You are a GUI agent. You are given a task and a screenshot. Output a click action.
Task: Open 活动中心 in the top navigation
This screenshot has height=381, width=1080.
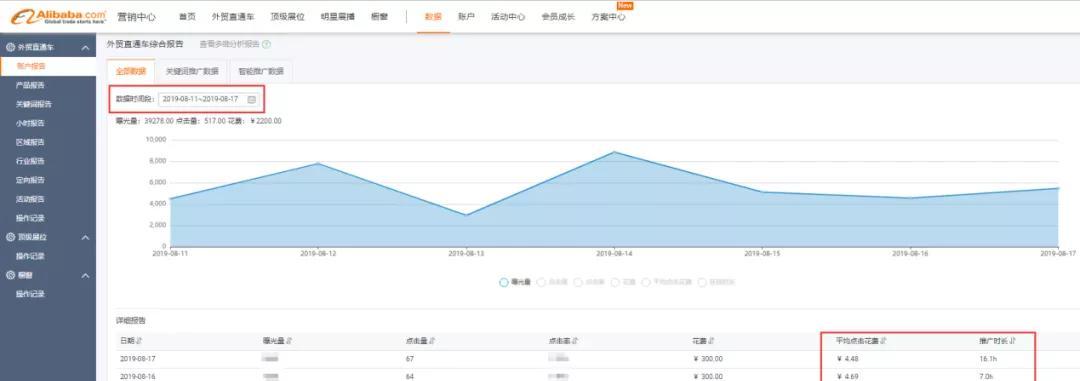pos(508,17)
